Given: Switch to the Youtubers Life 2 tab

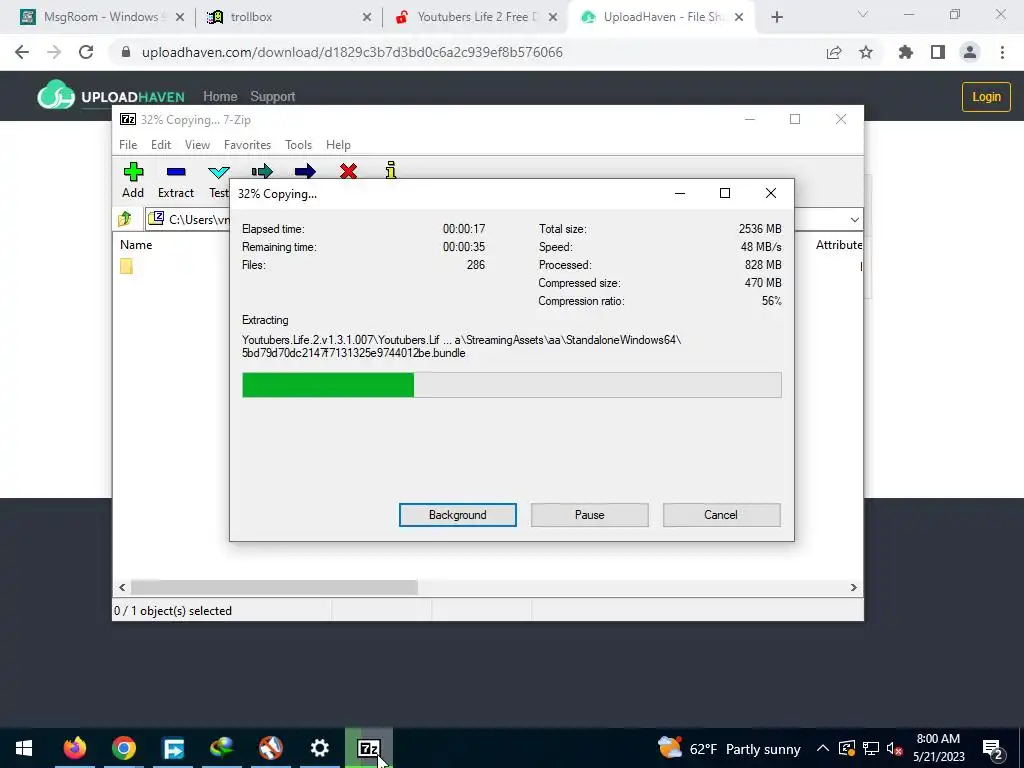Looking at the screenshot, I should click(x=476, y=17).
